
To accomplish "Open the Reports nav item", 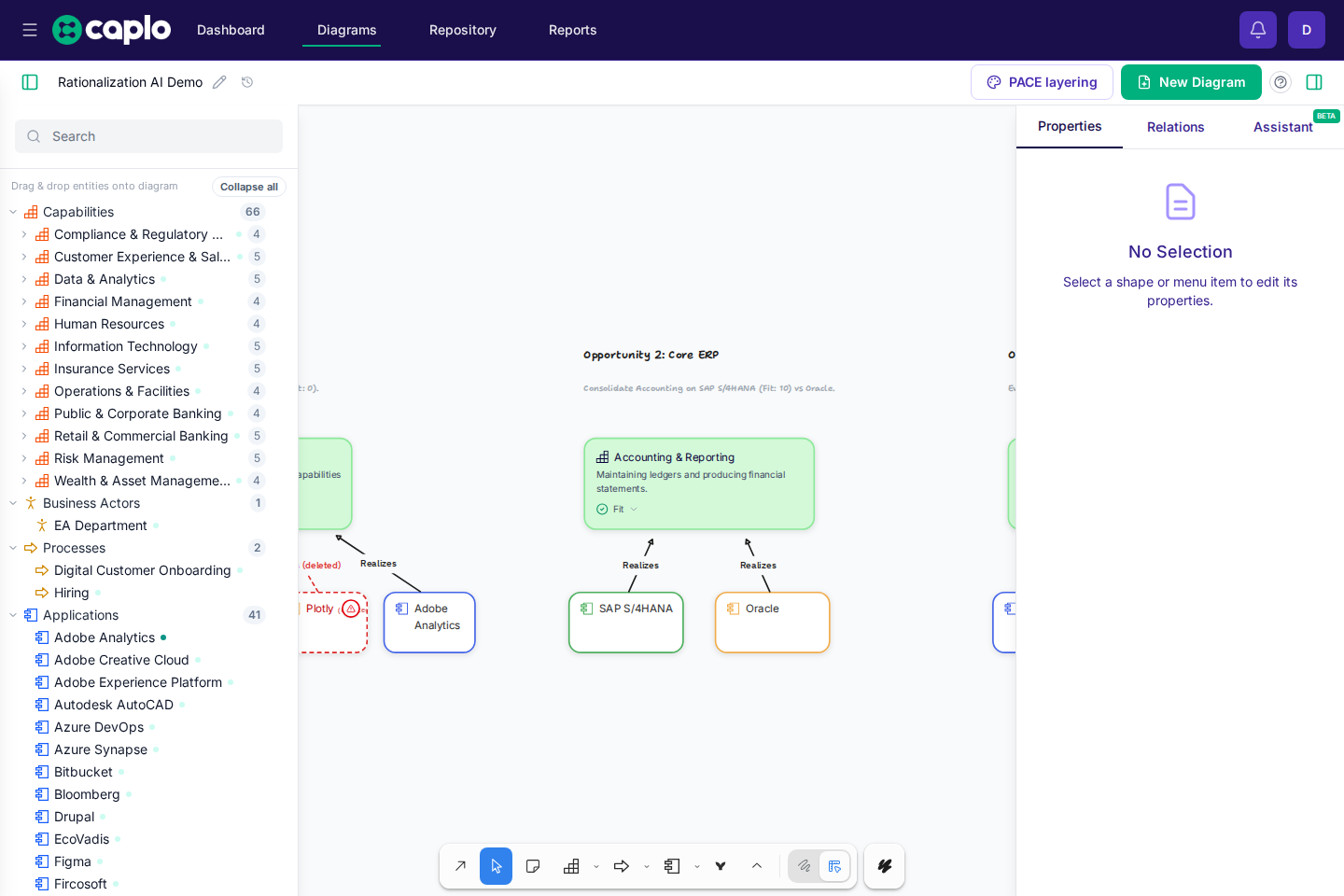I will point(573,30).
